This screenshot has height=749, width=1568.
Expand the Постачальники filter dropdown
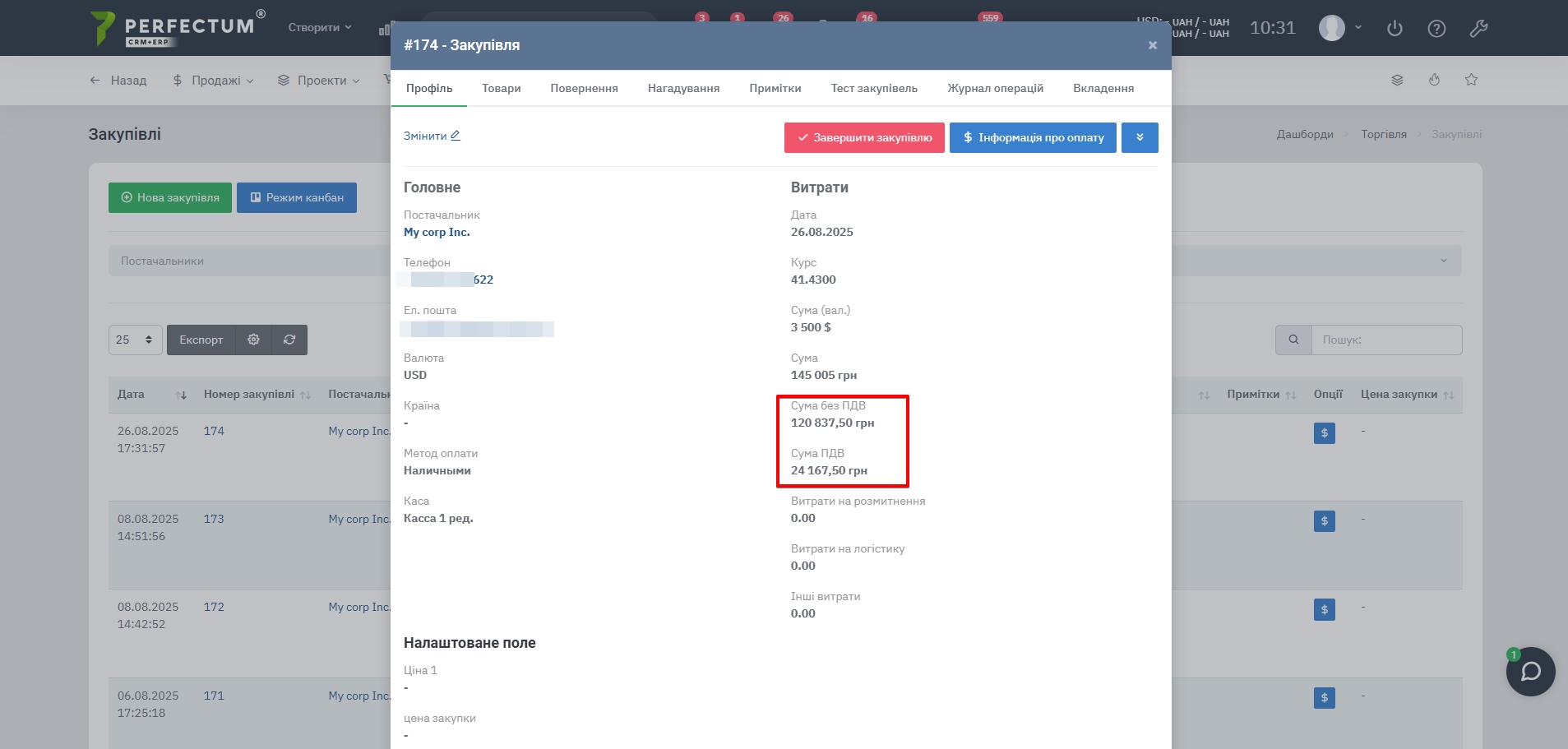[x=1443, y=261]
